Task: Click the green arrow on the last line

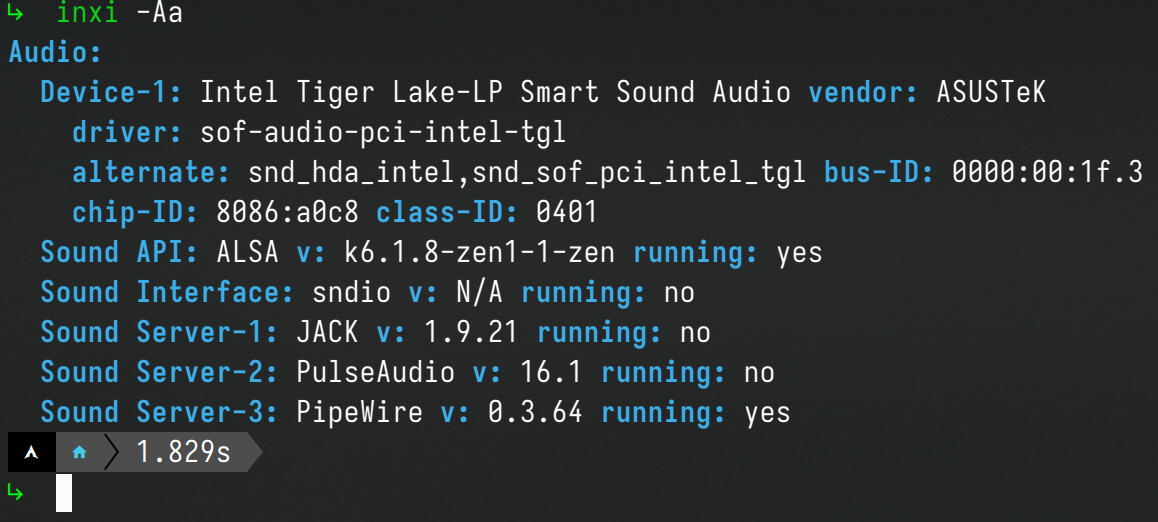Action: pyautogui.click(x=15, y=490)
